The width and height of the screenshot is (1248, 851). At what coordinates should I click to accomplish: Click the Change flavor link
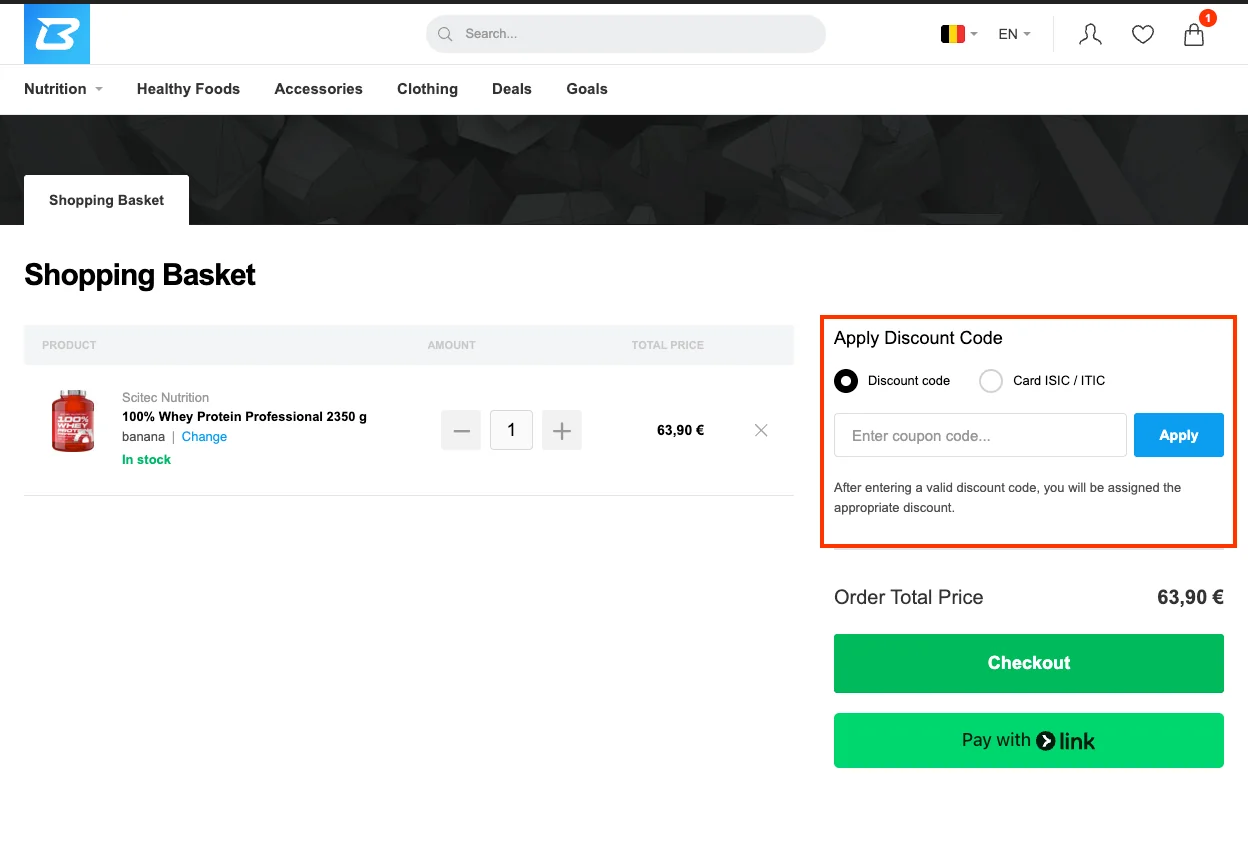204,437
